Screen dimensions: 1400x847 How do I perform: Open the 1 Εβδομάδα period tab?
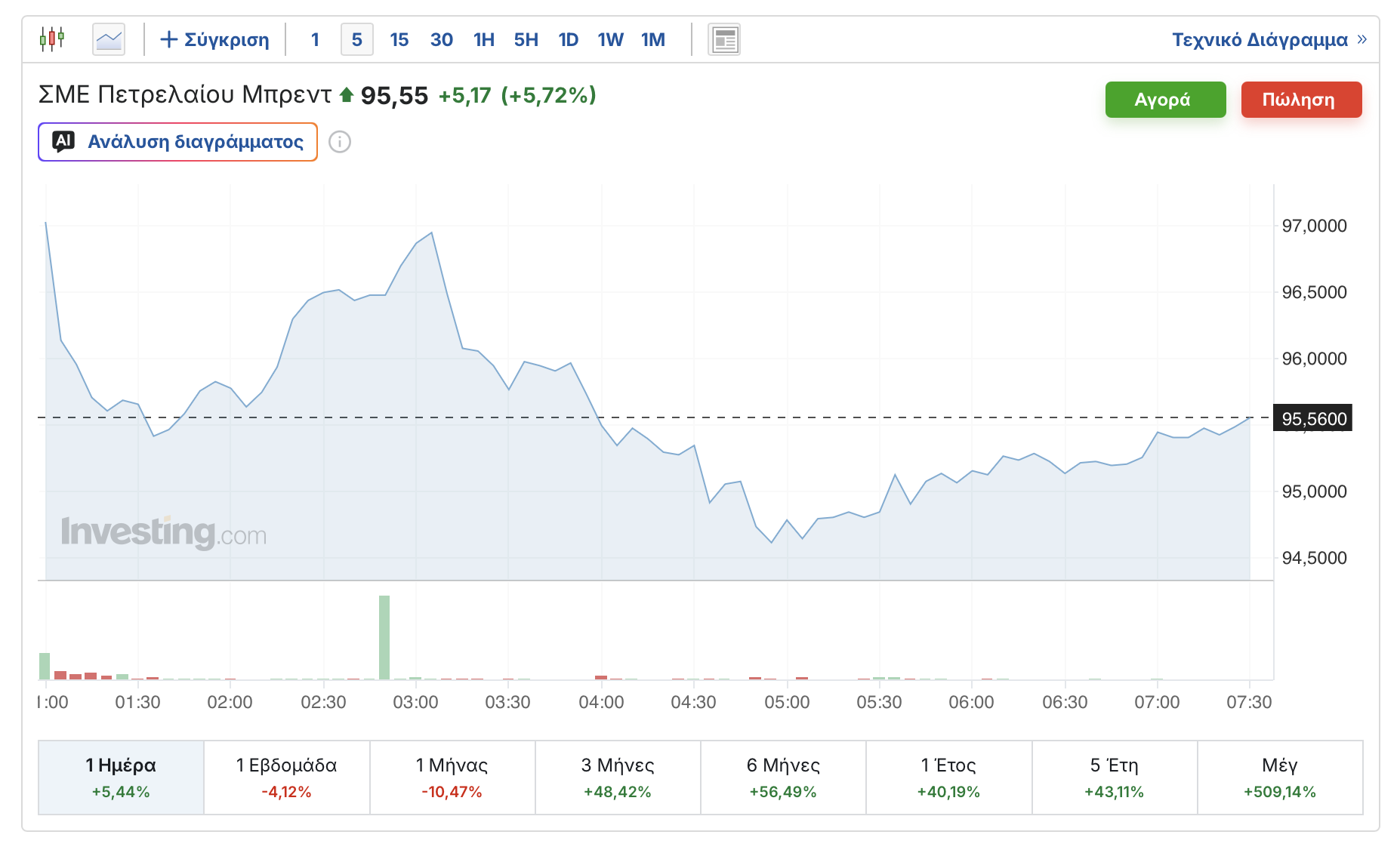coord(286,777)
